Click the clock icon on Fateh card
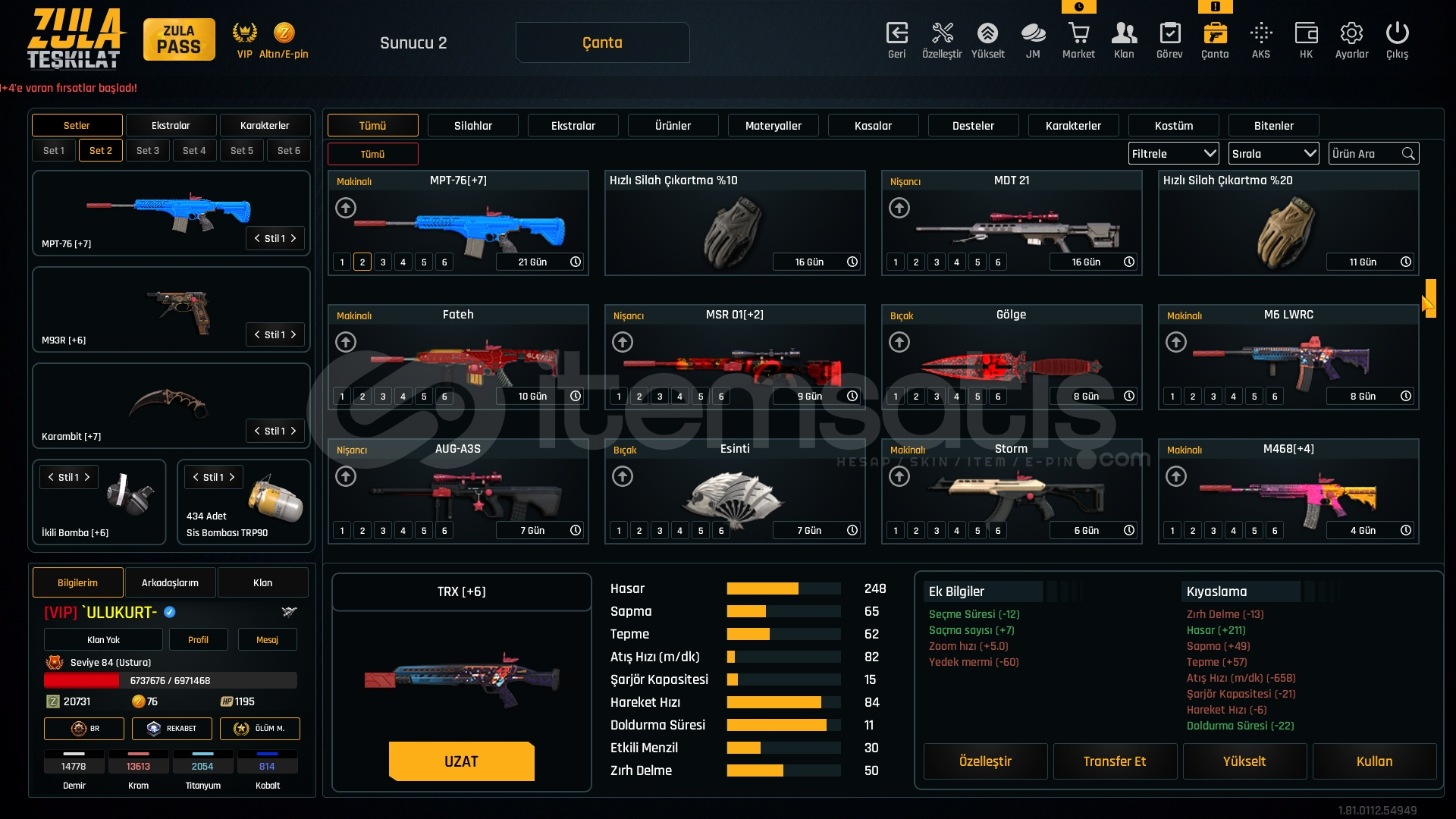Viewport: 1456px width, 819px height. (x=576, y=396)
